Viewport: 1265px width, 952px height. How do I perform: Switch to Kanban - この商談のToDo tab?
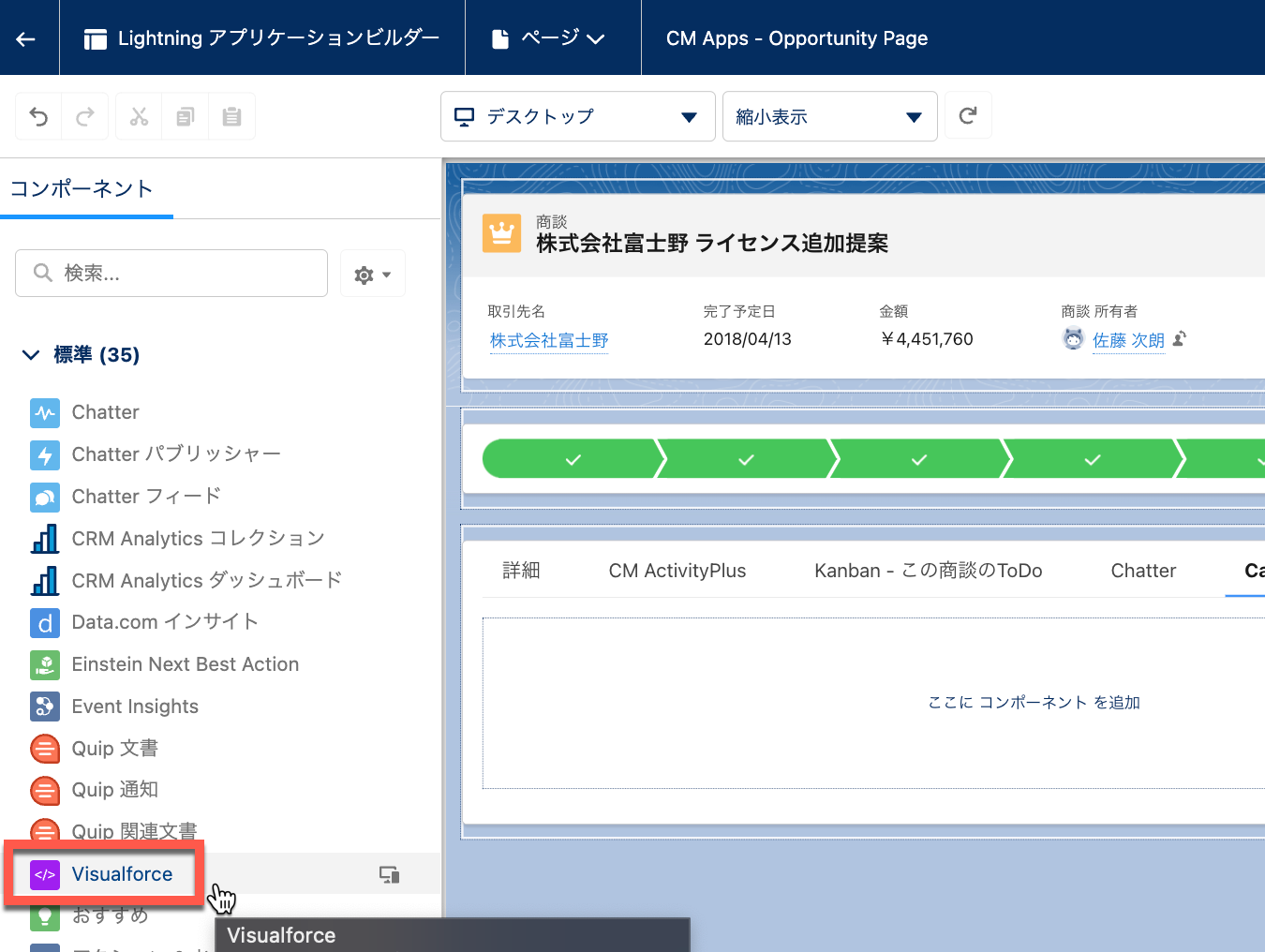pyautogui.click(x=929, y=571)
